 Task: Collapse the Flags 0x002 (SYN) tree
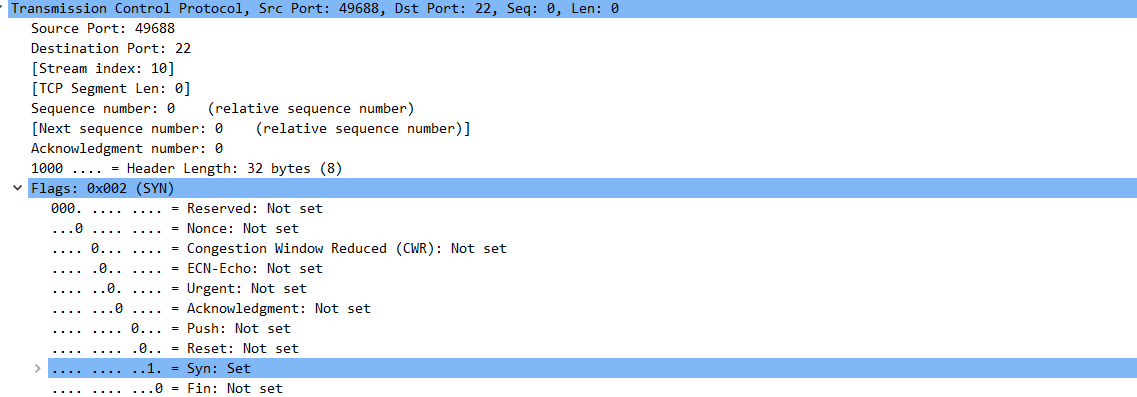17,189
